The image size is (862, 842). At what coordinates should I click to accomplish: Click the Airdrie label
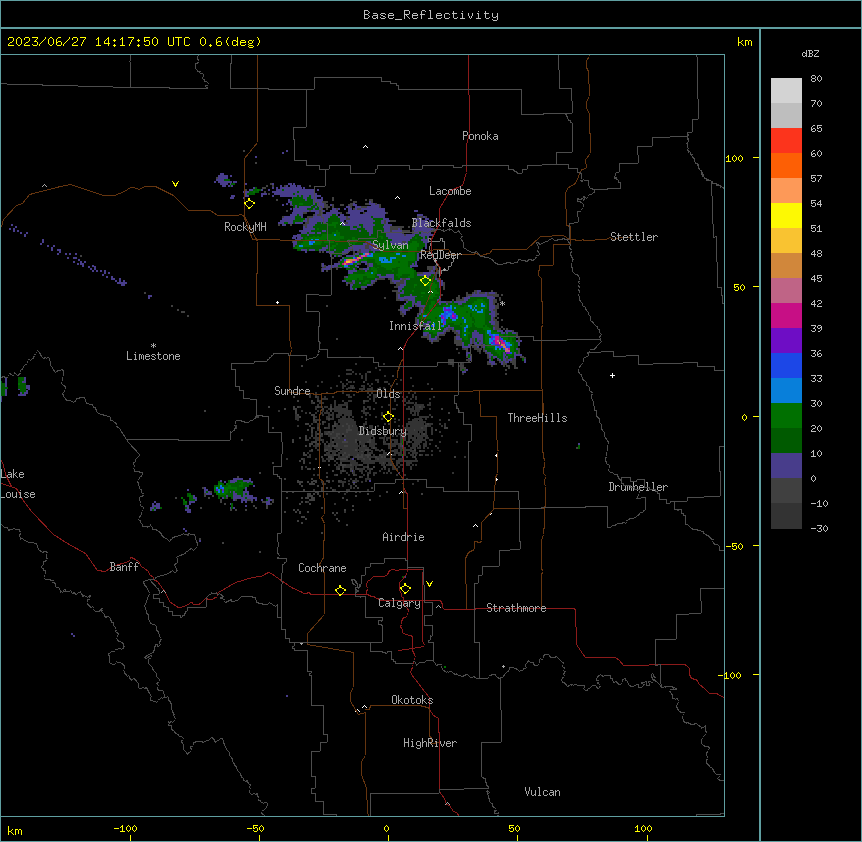(x=404, y=537)
